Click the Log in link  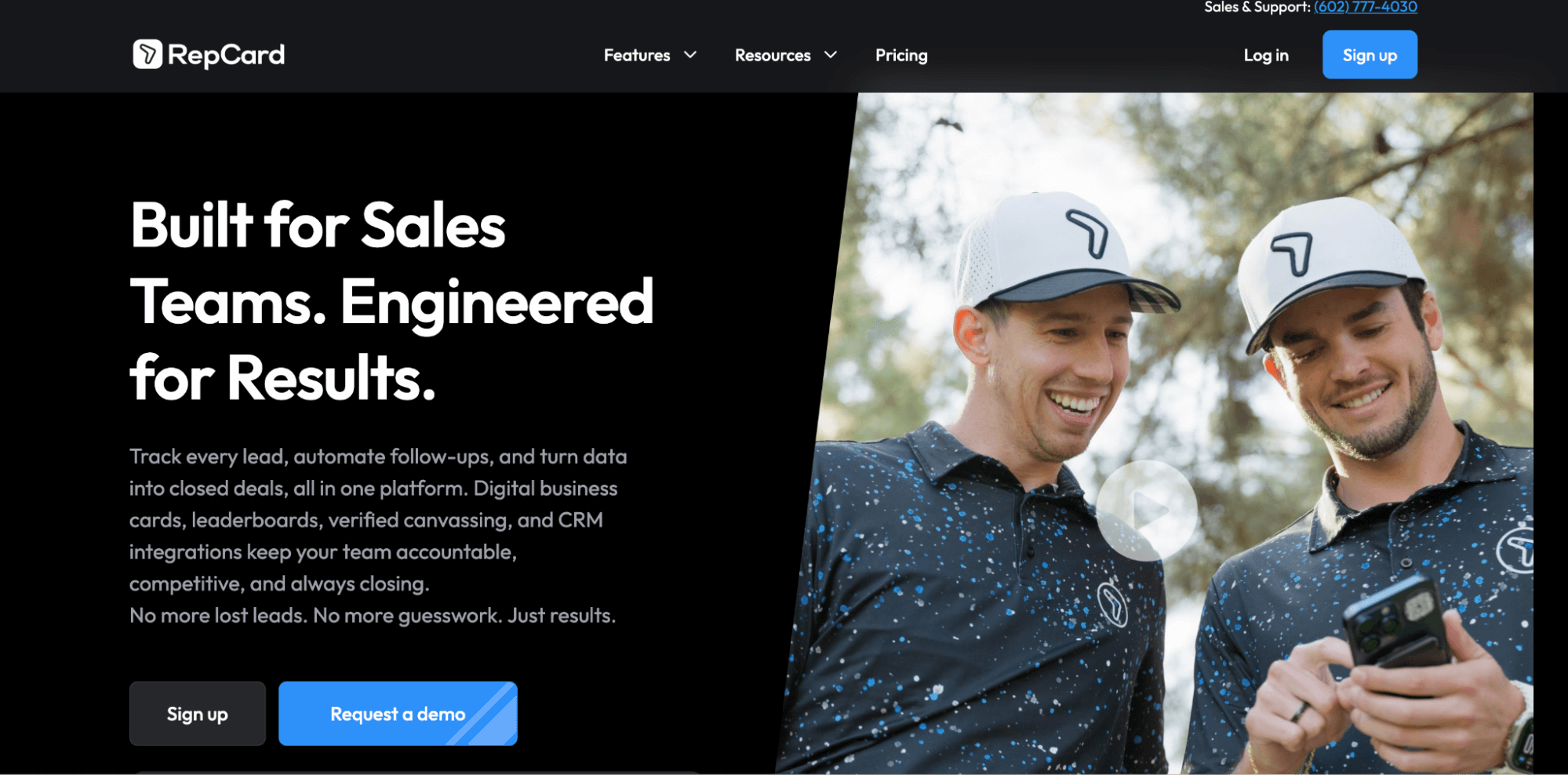click(1266, 55)
